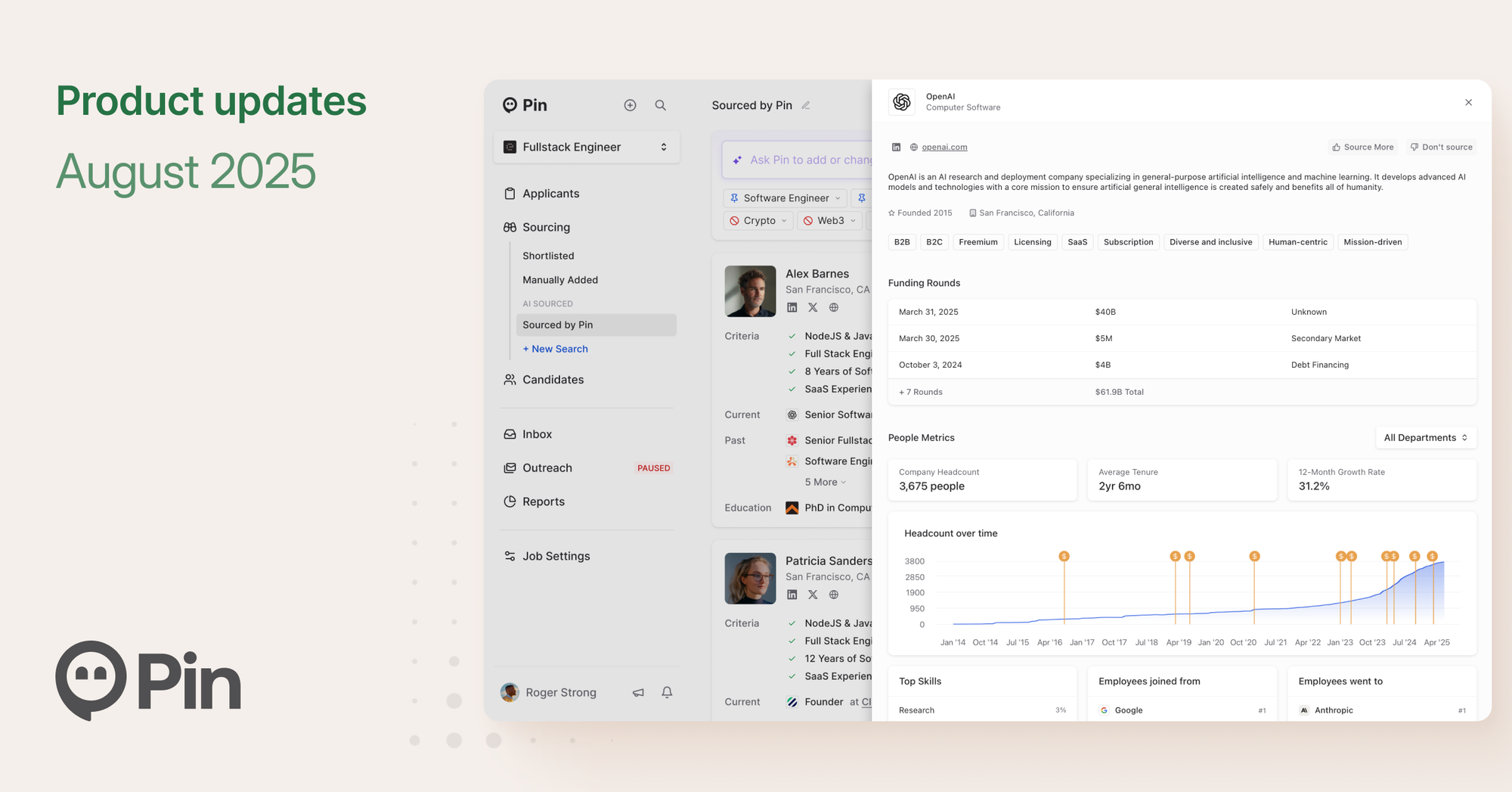This screenshot has height=792, width=1512.
Task: Unpin the Software Engineer filter chip
Action: [734, 197]
